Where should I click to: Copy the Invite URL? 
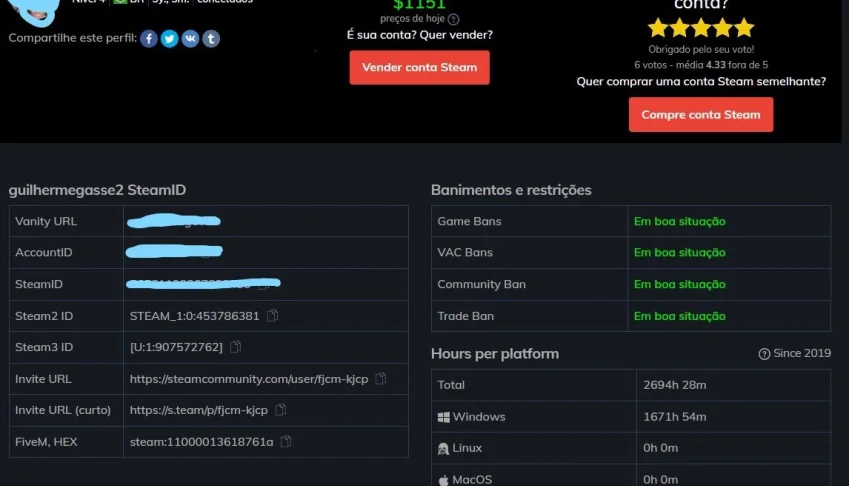(381, 379)
